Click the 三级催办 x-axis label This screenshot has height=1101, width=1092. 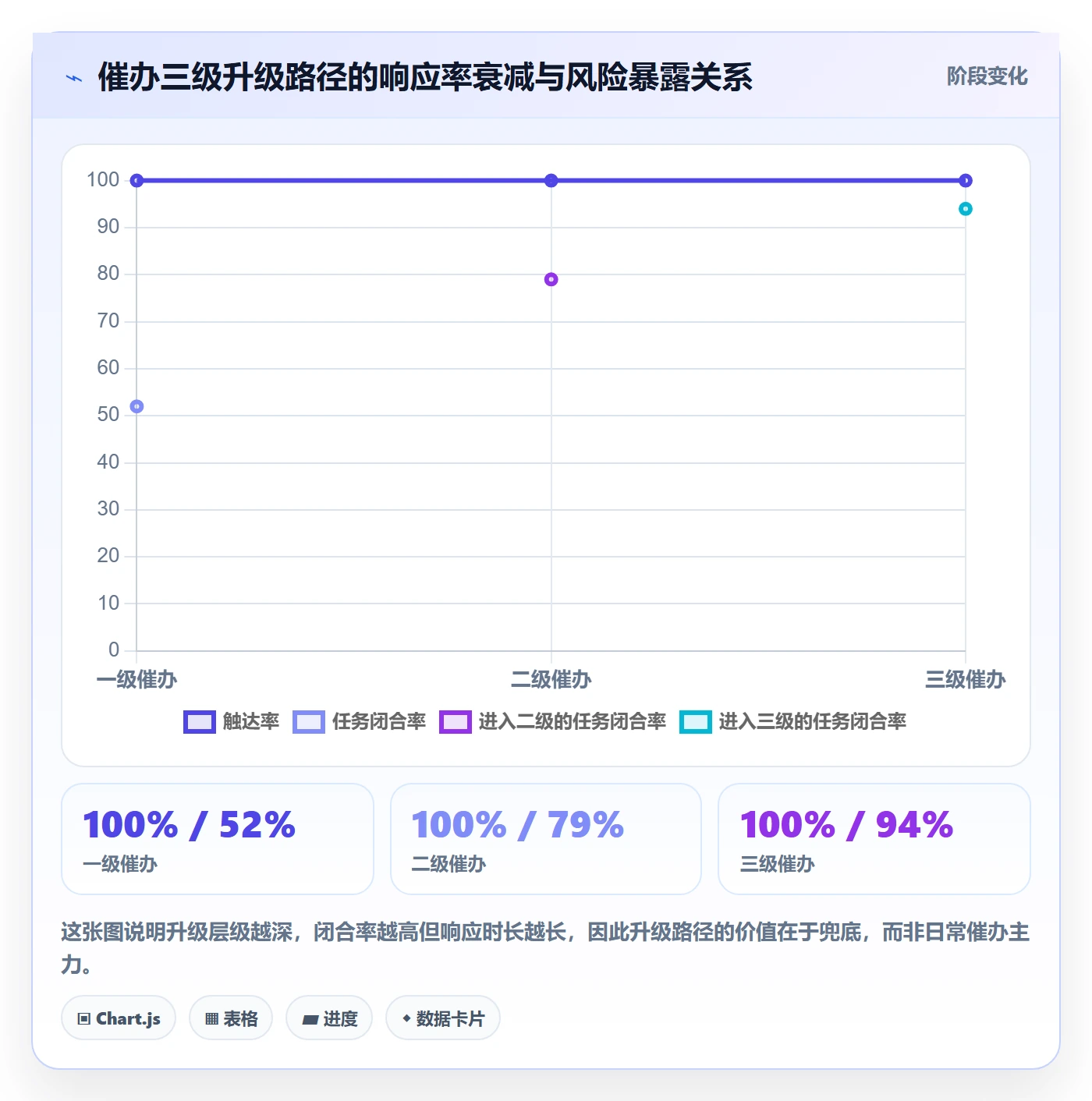[x=965, y=680]
